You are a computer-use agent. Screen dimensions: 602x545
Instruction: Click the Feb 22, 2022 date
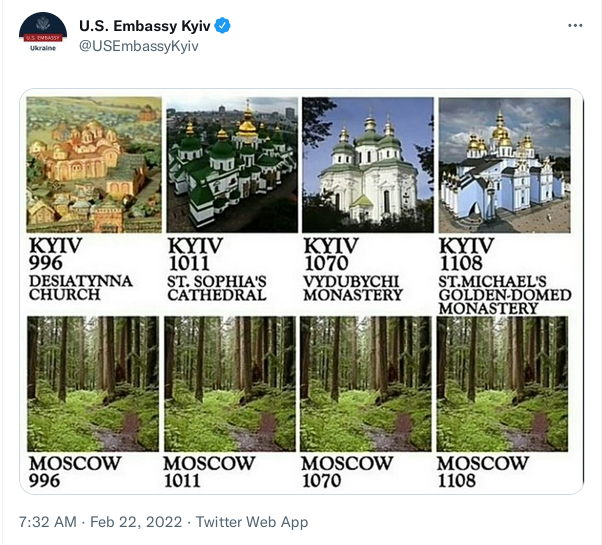tap(136, 522)
